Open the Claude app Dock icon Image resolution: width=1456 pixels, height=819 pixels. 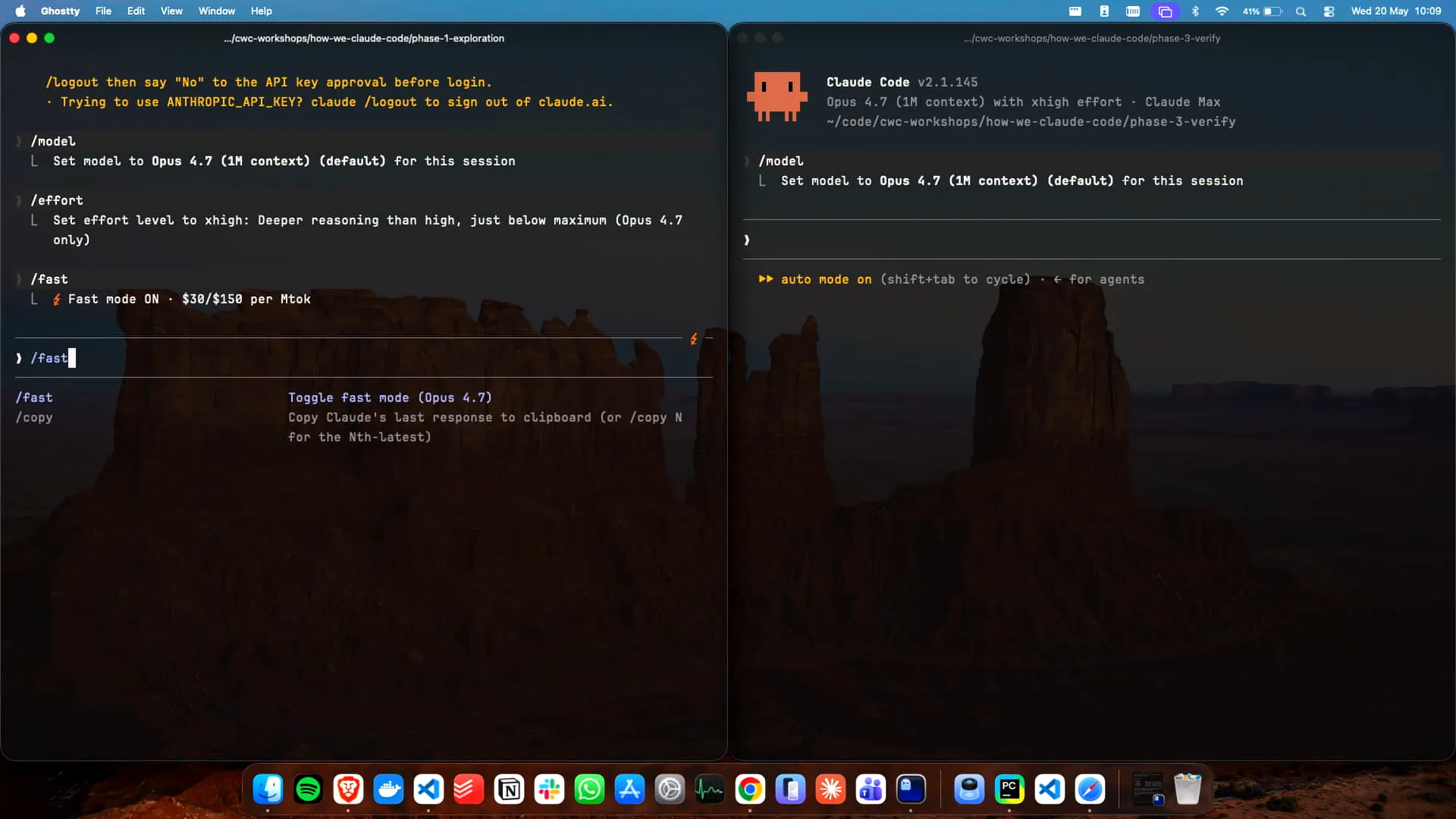pos(830,789)
